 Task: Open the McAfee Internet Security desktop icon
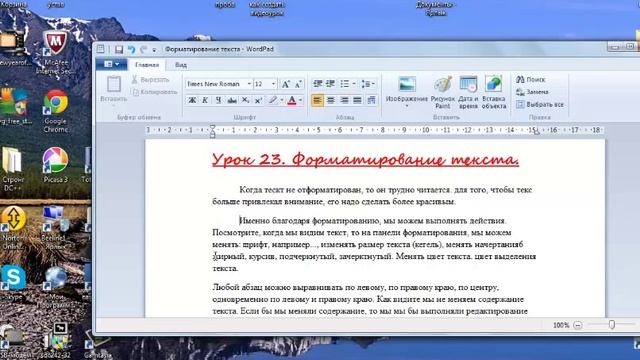click(x=56, y=53)
